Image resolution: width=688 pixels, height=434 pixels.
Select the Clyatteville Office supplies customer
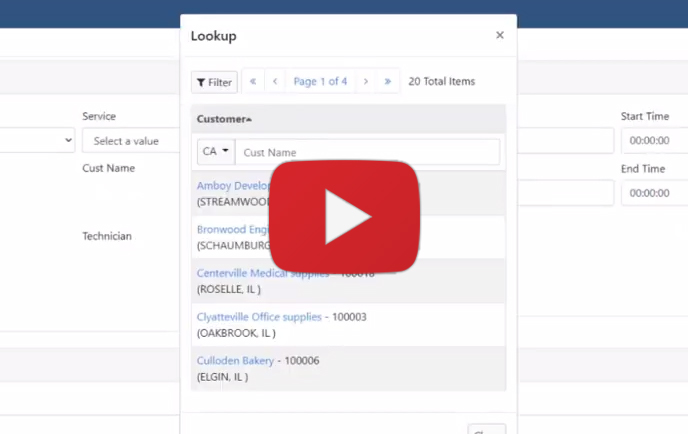click(259, 317)
